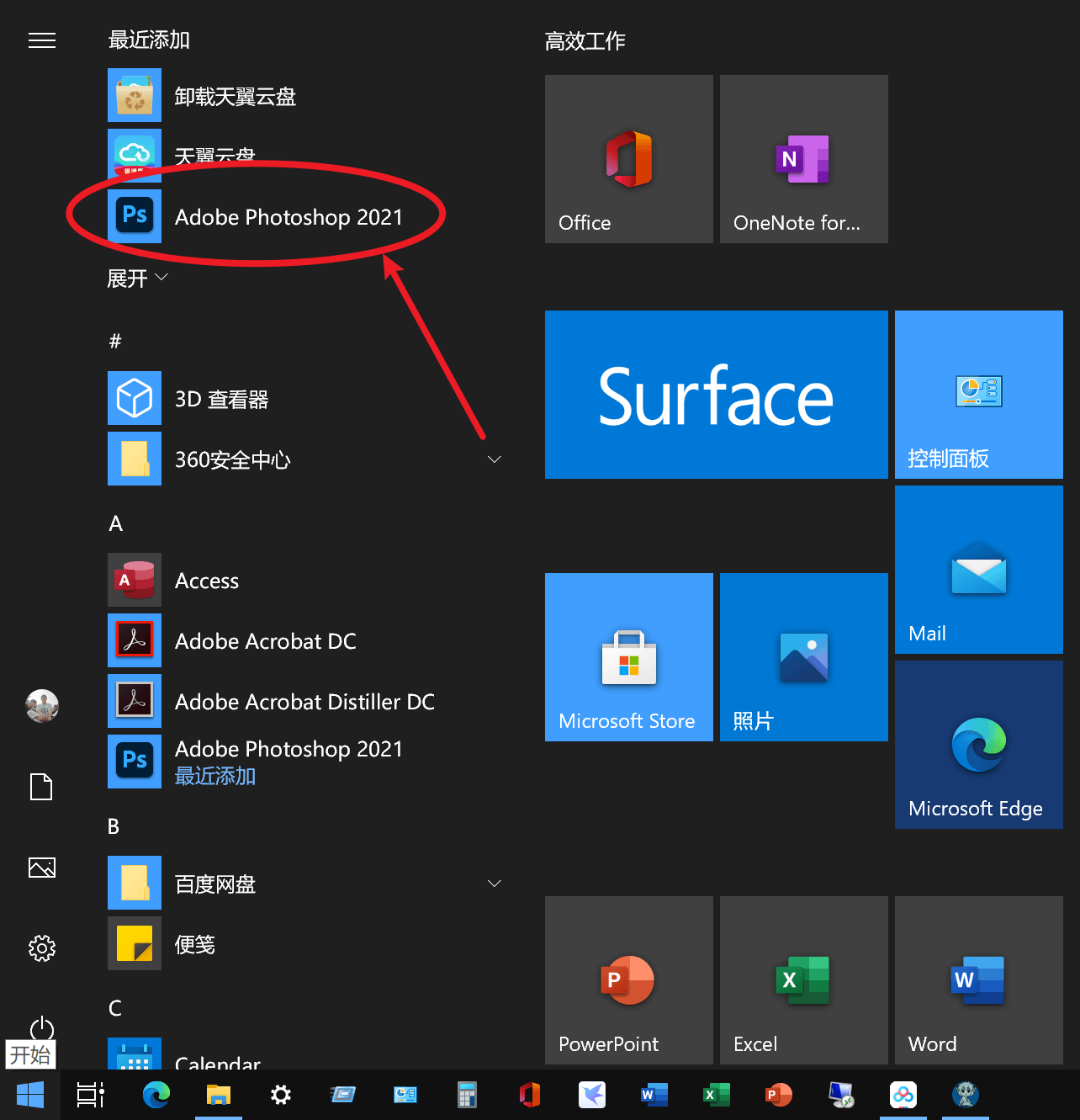Click the A letter group header
This screenshot has height=1120, width=1080.
(x=116, y=523)
